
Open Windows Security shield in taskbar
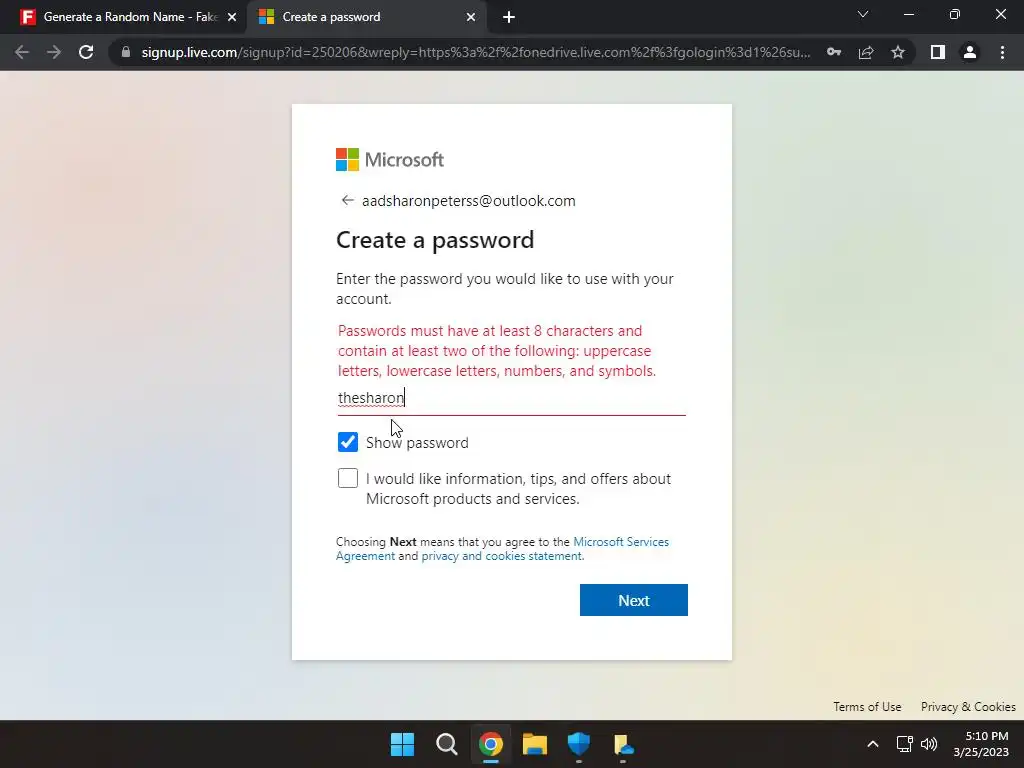pyautogui.click(x=579, y=744)
